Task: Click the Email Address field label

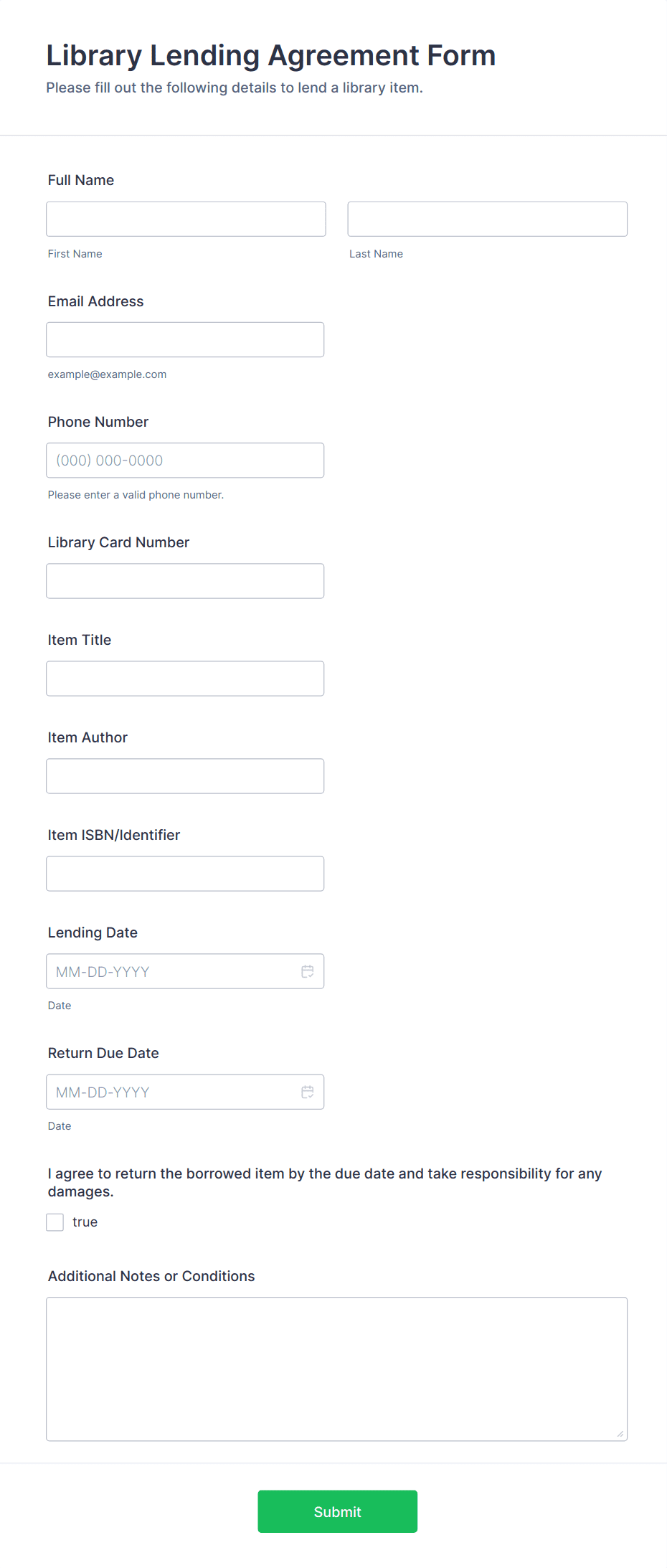Action: 95,301
